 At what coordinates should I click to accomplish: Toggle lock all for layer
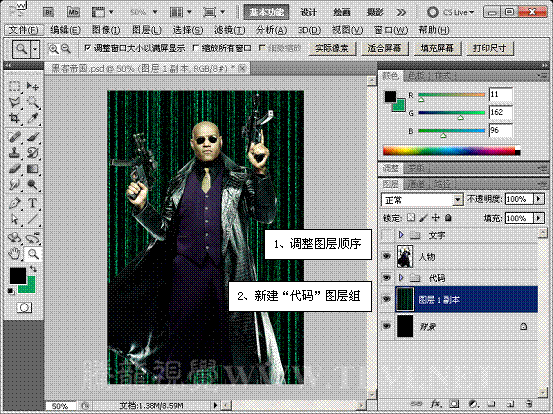(448, 218)
